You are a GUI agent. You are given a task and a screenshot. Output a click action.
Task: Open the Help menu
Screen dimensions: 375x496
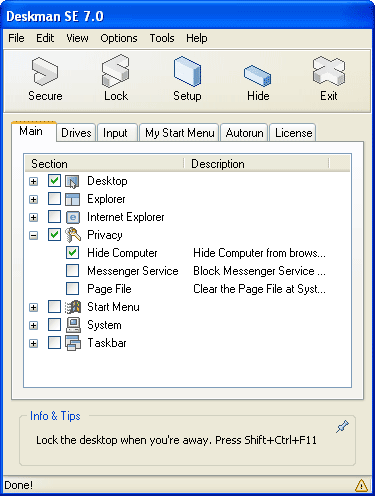[x=197, y=38]
